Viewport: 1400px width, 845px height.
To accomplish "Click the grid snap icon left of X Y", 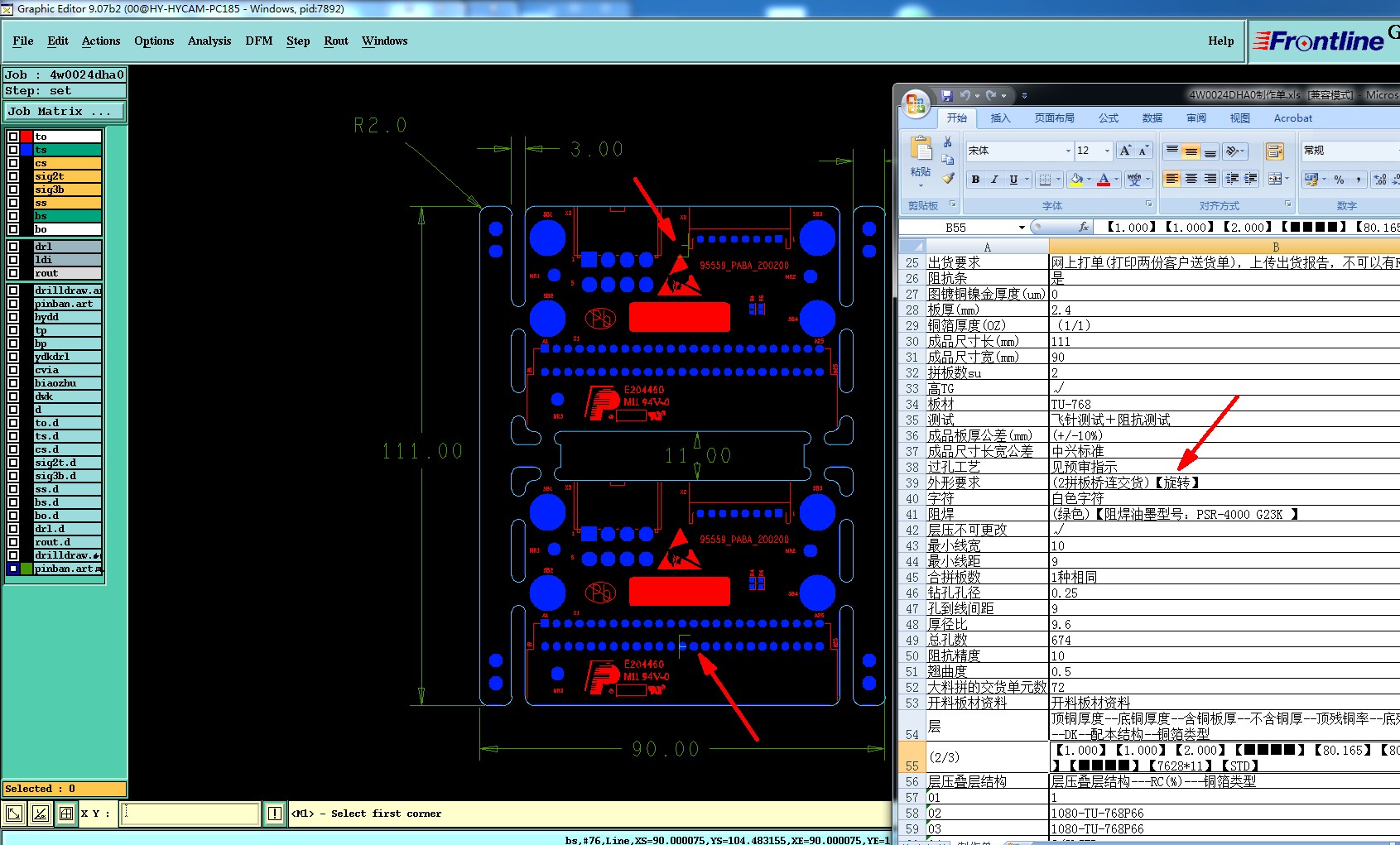I will tap(66, 814).
